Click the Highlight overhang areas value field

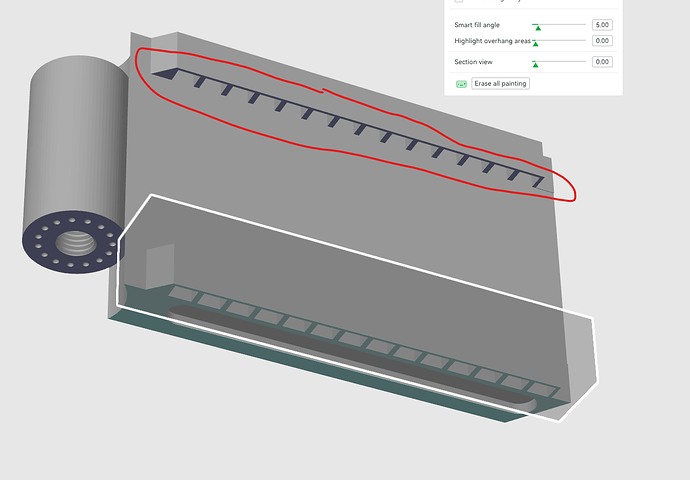(602, 41)
